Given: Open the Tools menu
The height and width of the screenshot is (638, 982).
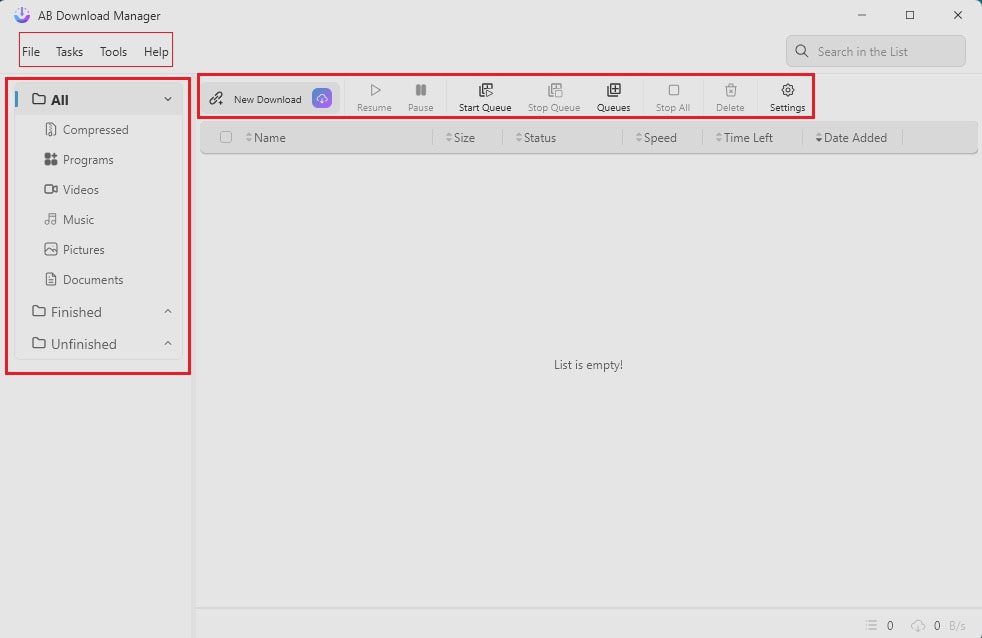Looking at the screenshot, I should (113, 51).
